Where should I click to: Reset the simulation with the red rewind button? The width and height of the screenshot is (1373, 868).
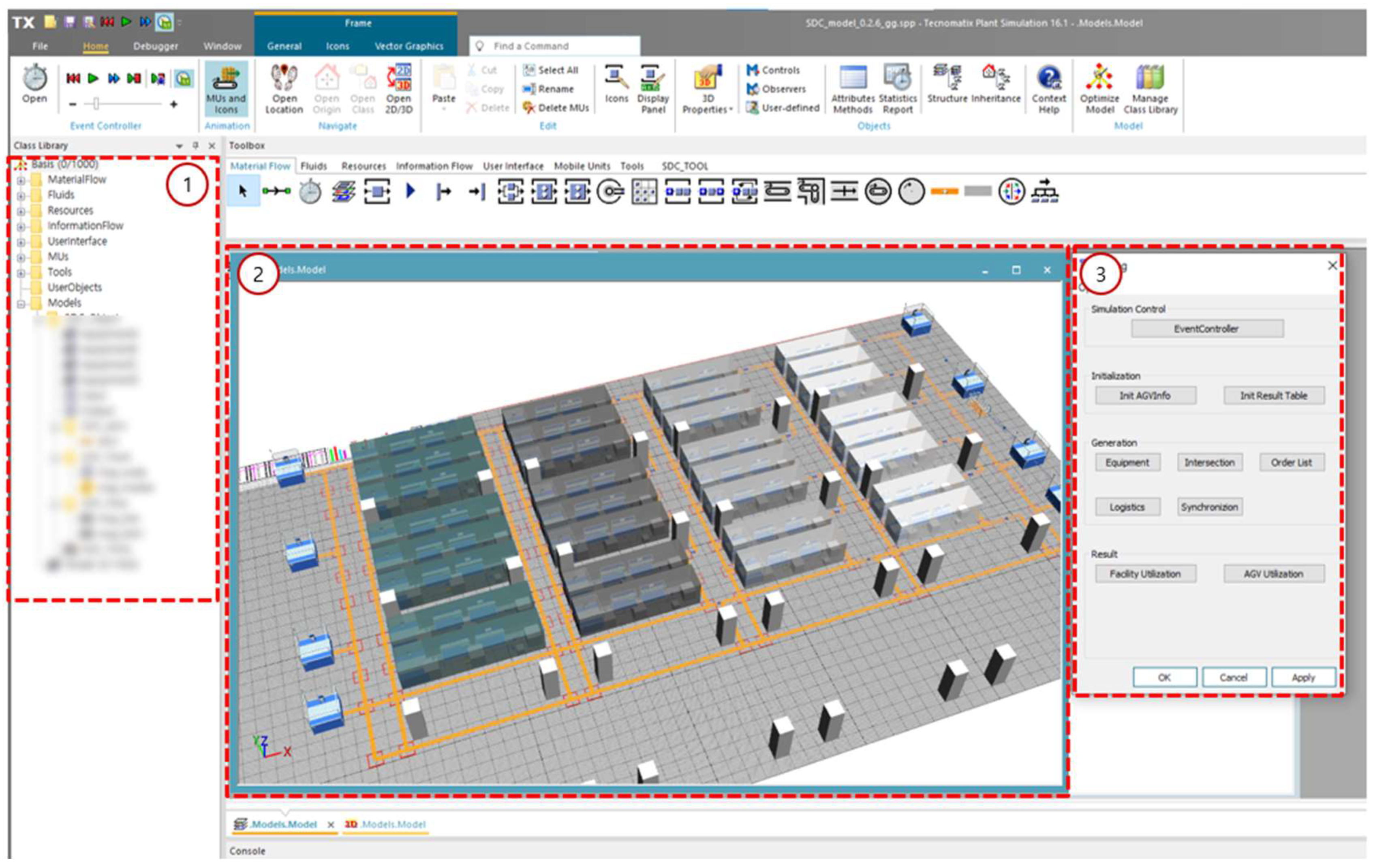pos(73,78)
